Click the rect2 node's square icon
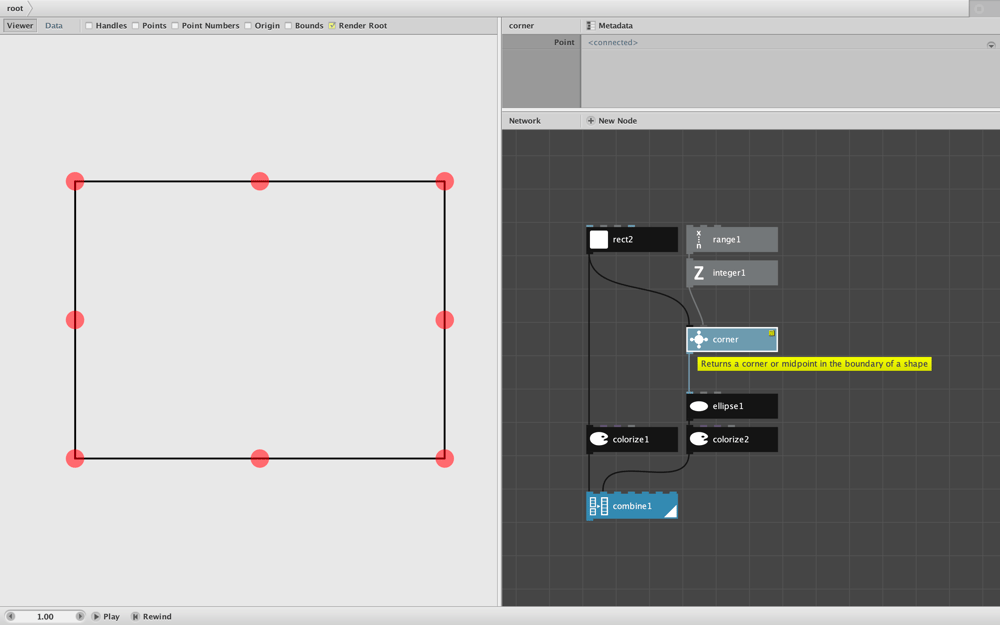 tap(598, 240)
